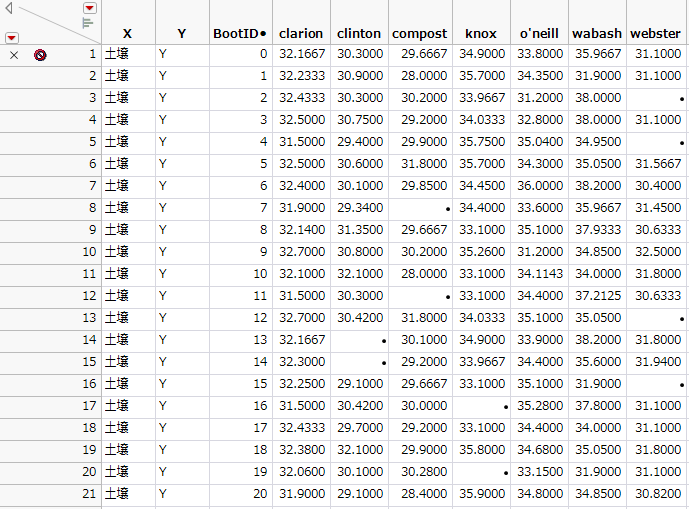Click the knox cell with value 35.2600
The width and height of the screenshot is (689, 509).
pos(480,252)
